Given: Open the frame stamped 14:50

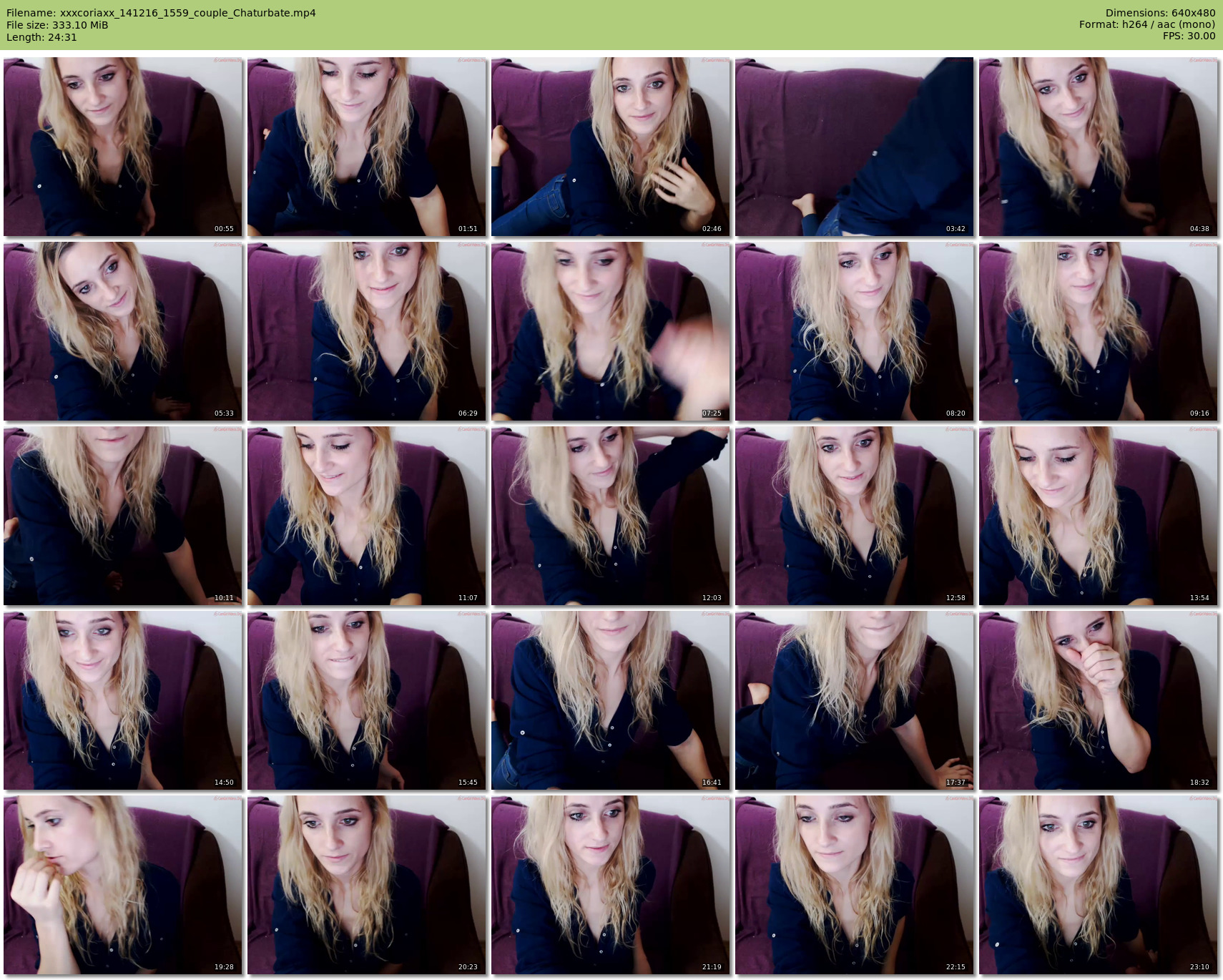Looking at the screenshot, I should pos(123,700).
